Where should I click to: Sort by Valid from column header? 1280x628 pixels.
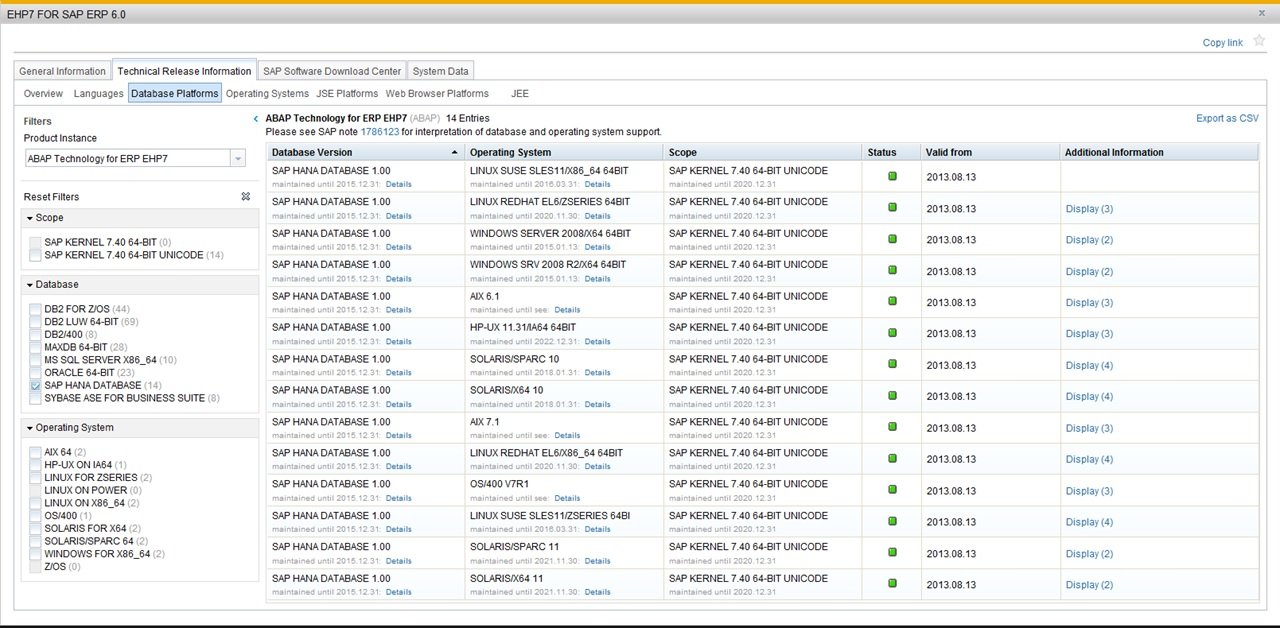[x=991, y=152]
